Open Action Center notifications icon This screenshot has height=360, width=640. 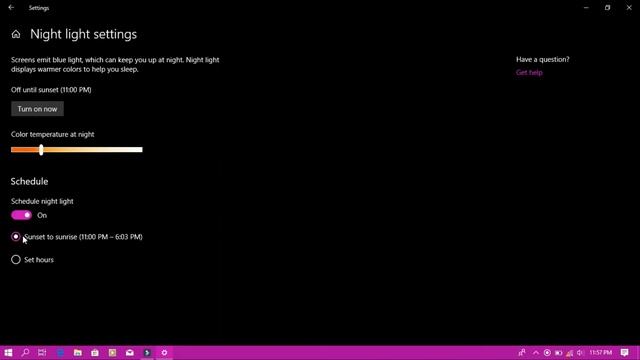(x=624, y=353)
